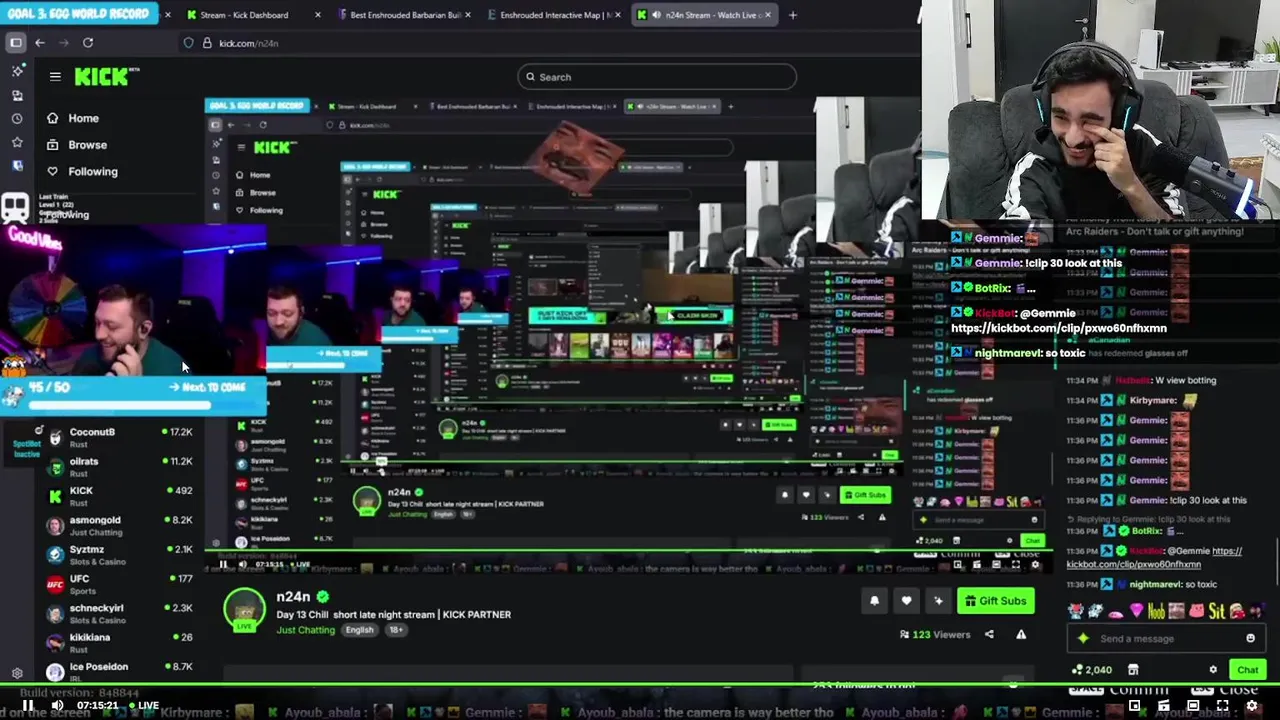This screenshot has width=1280, height=720.
Task: Open the browser sidebar sparkle icon
Action: (17, 71)
